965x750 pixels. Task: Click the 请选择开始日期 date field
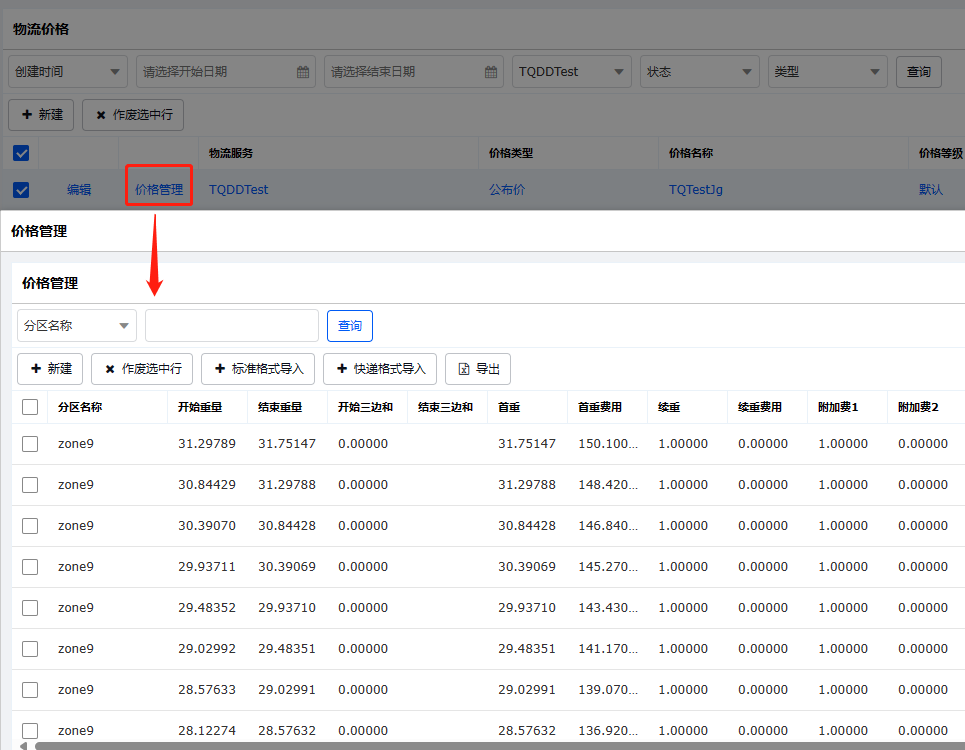226,72
